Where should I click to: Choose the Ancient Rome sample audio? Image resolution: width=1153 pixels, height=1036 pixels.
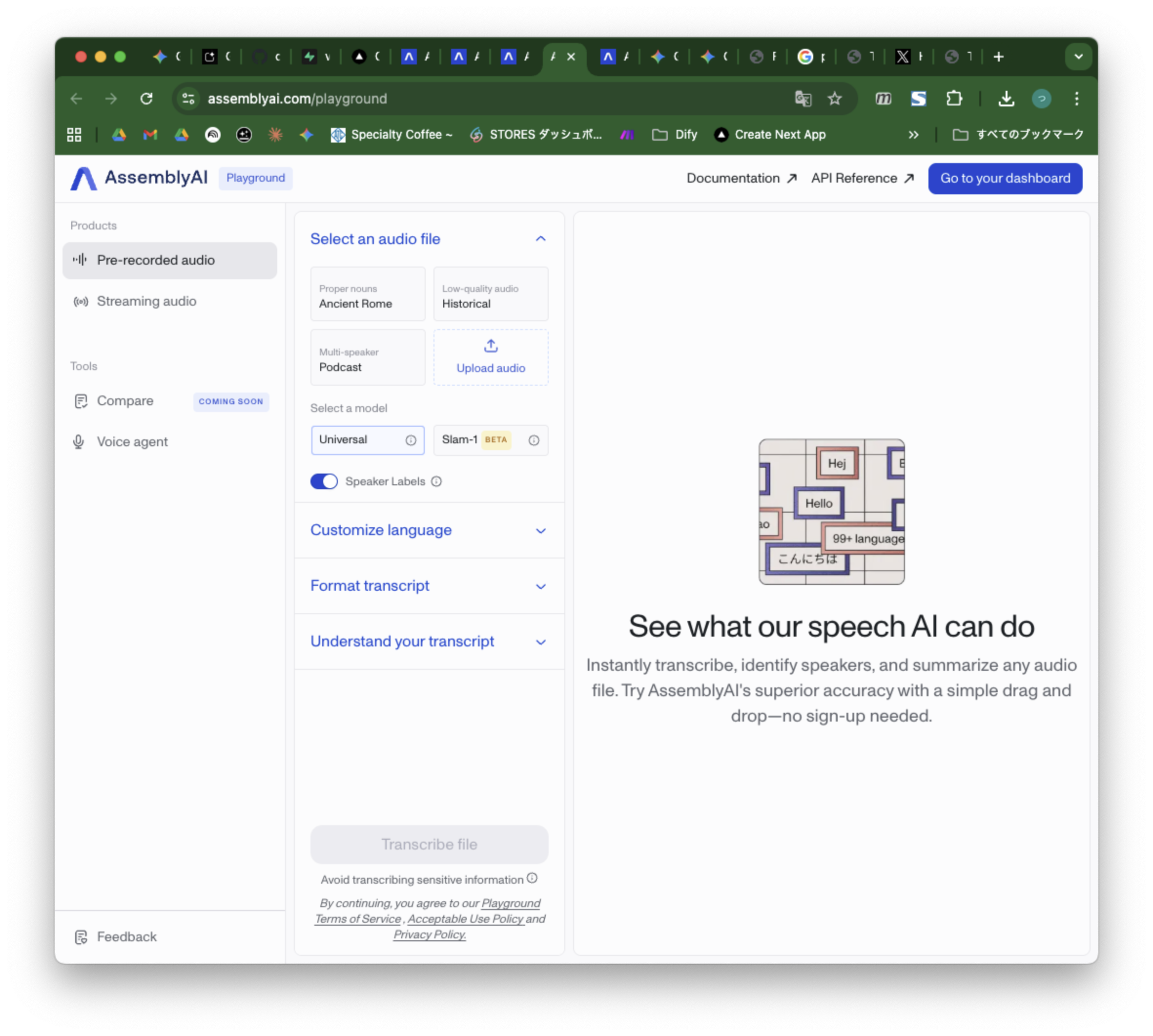(368, 294)
